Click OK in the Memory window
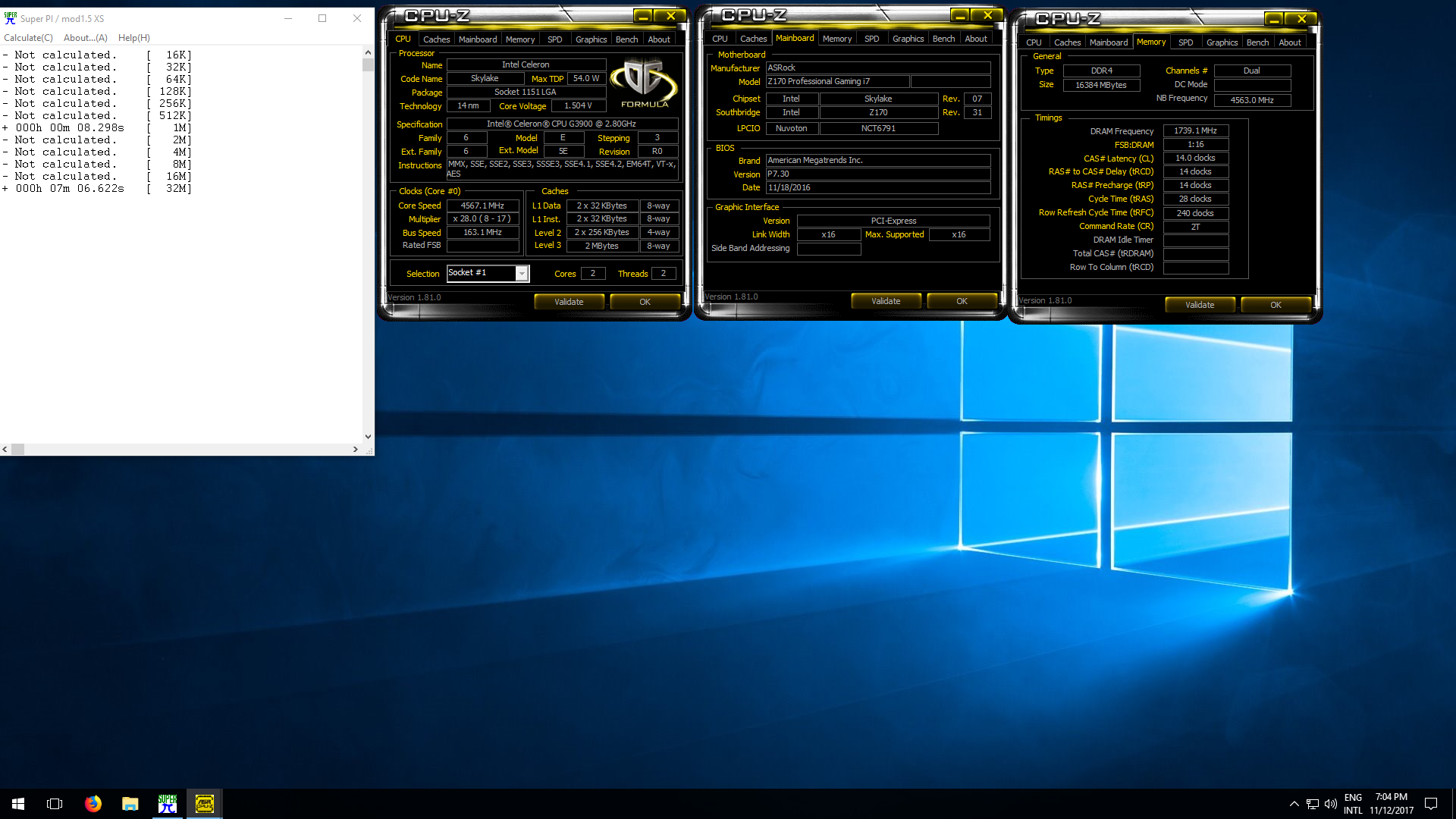1456x819 pixels. (1276, 305)
